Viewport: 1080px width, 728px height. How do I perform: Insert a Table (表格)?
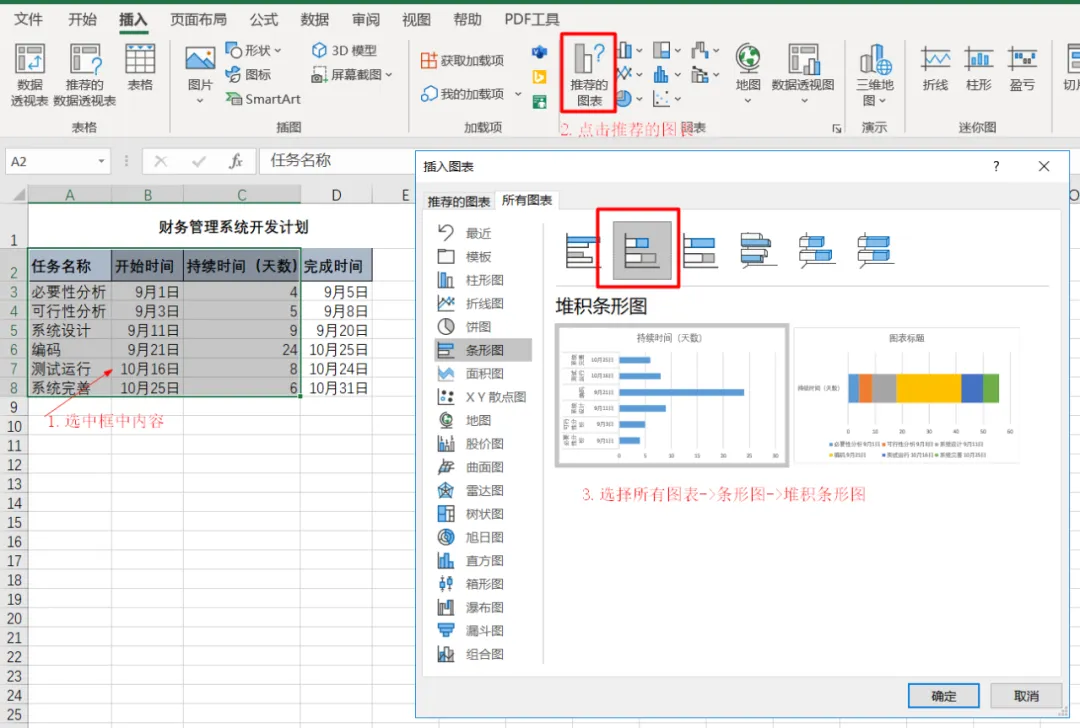tap(140, 67)
